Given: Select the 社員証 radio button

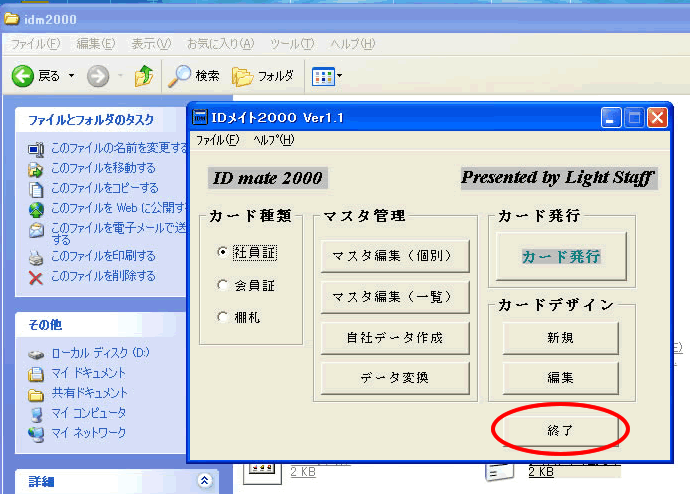Looking at the screenshot, I should pos(223,252).
